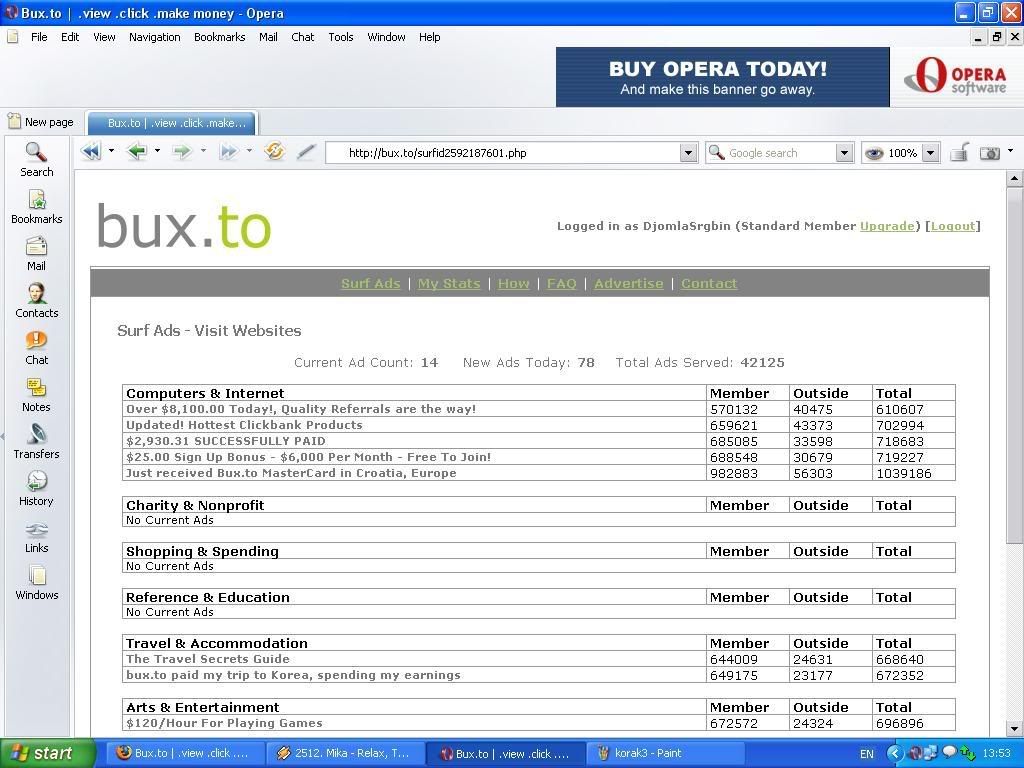Open the Search panel icon

point(36,159)
